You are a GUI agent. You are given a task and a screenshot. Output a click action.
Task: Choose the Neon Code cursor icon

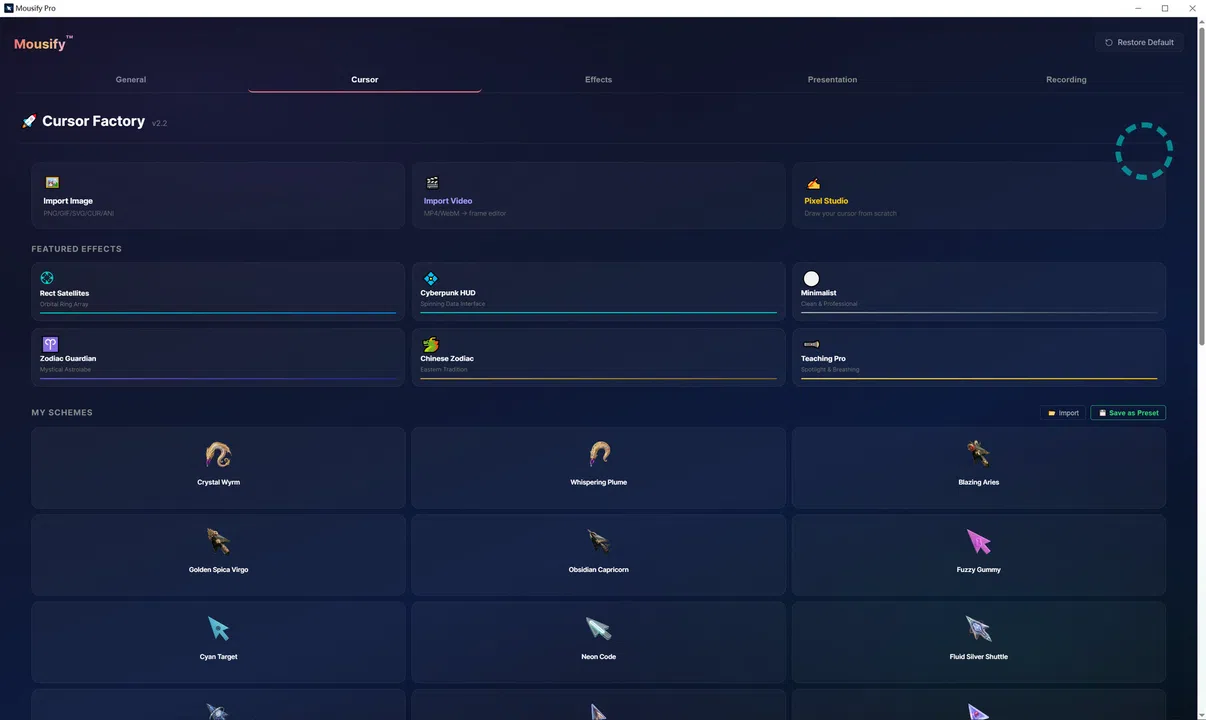coord(599,629)
